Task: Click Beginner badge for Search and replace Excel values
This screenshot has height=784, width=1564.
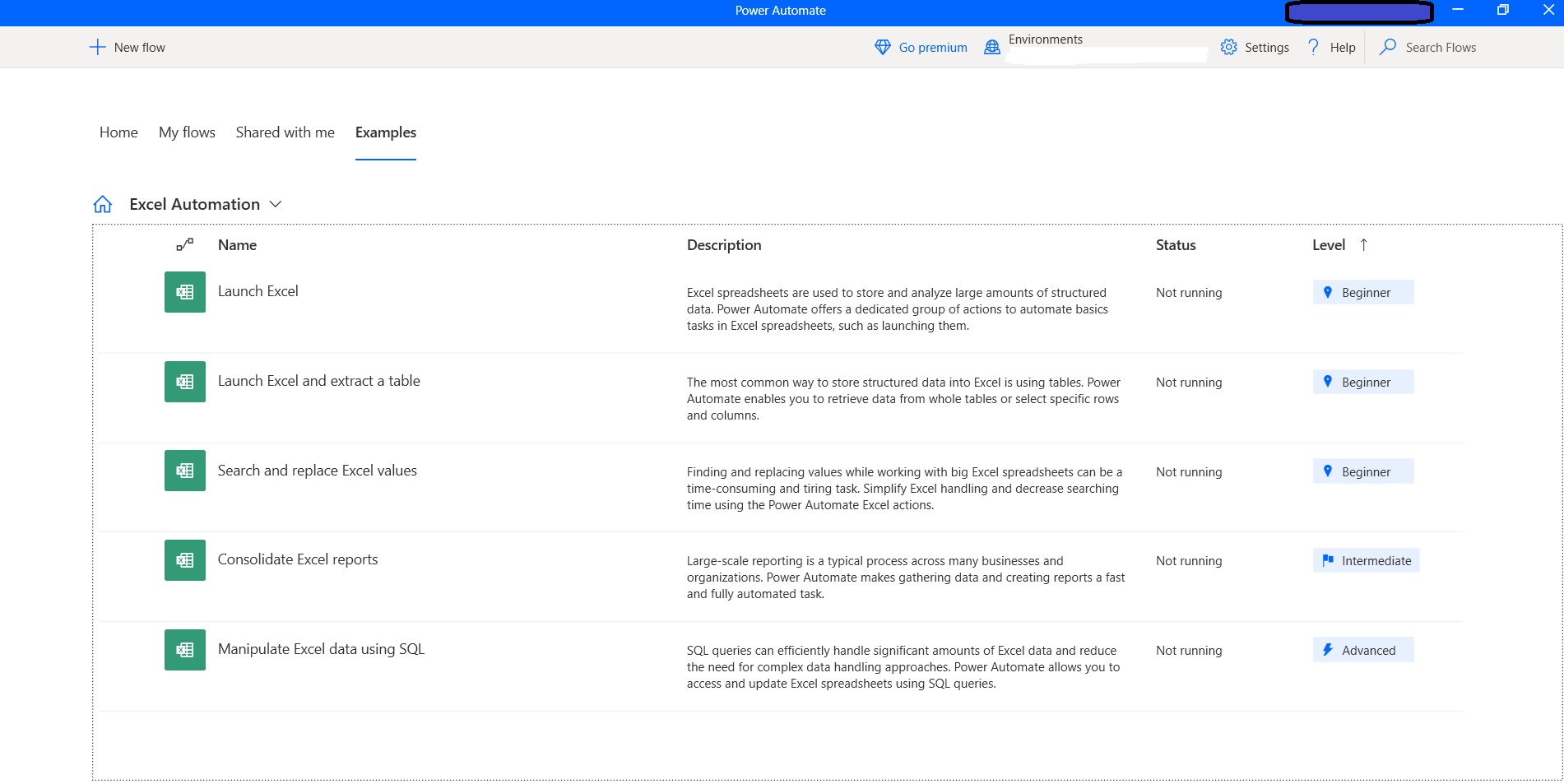Action: [x=1363, y=471]
